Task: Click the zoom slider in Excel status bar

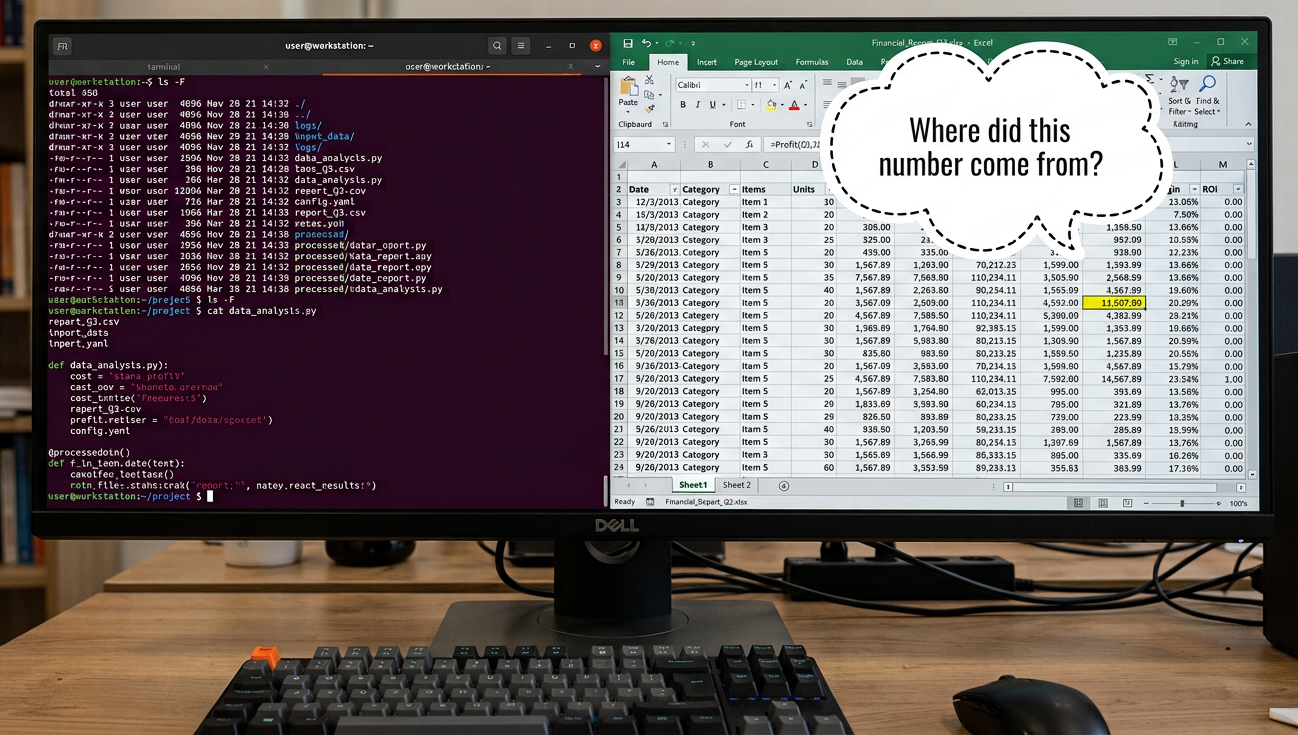Action: click(x=1182, y=503)
